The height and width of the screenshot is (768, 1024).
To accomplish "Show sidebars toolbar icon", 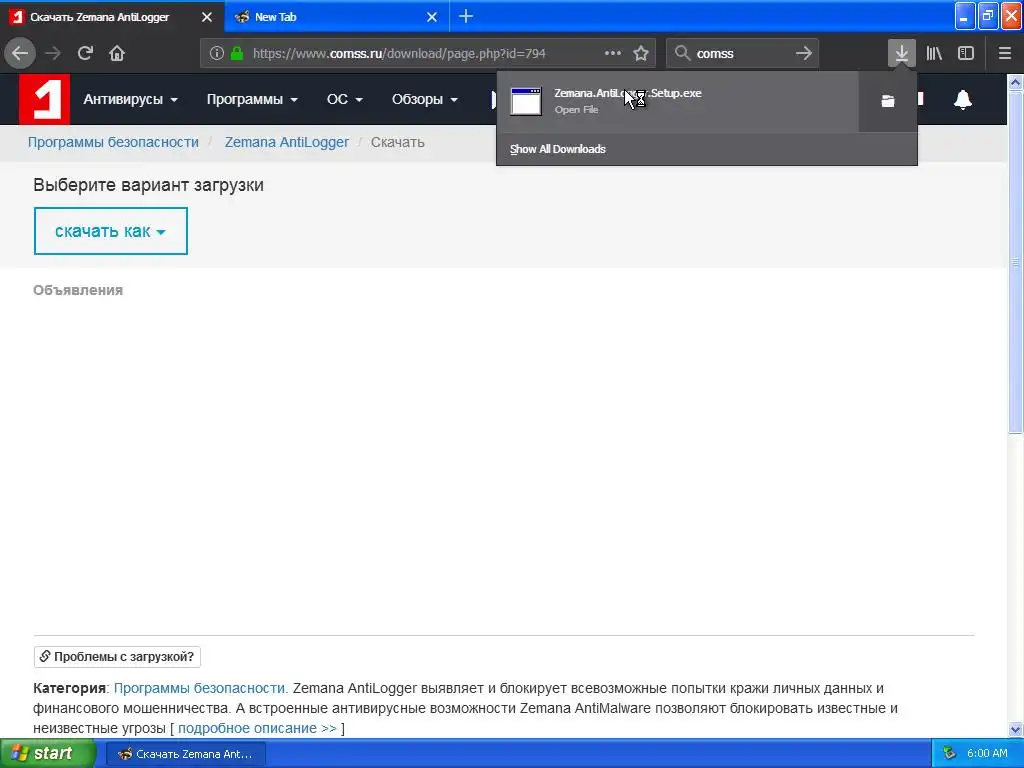I will pyautogui.click(x=966, y=53).
